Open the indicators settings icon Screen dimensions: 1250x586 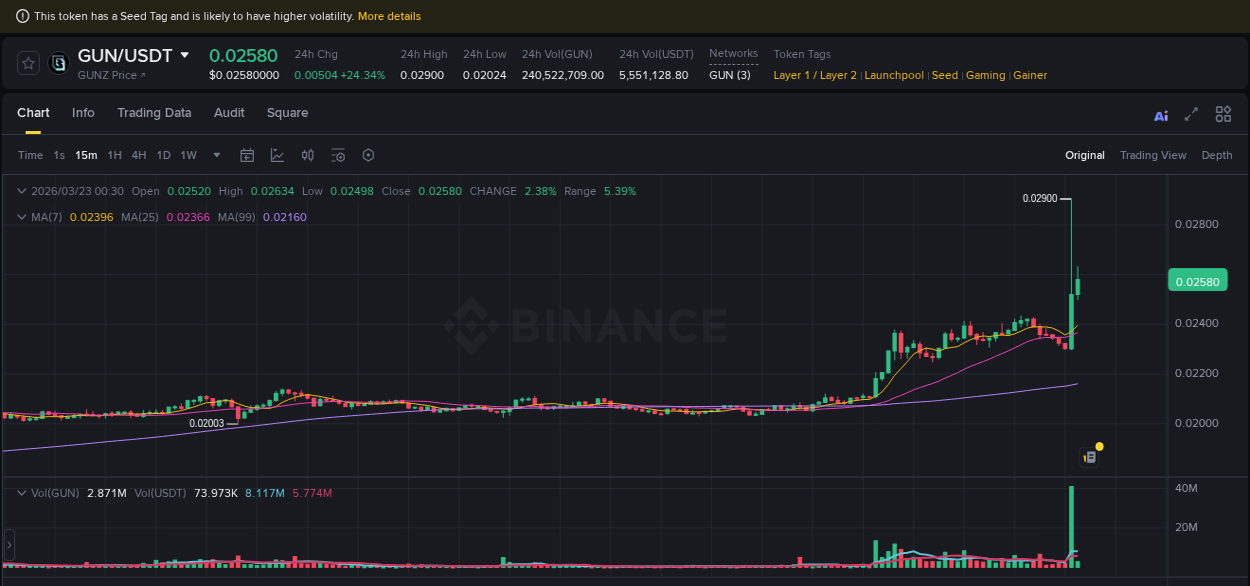[337, 155]
